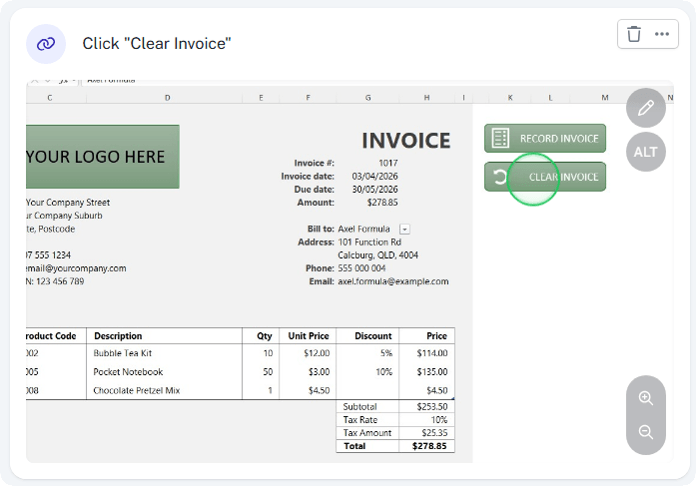Click the YOUR LOGO HERE placeholder
The image size is (696, 486).
coord(103,157)
